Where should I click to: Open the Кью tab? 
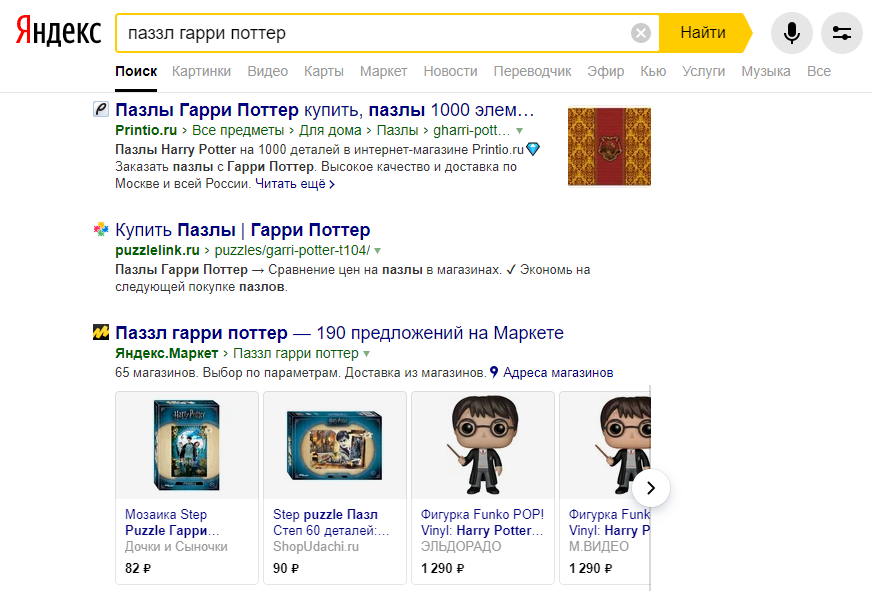(653, 71)
